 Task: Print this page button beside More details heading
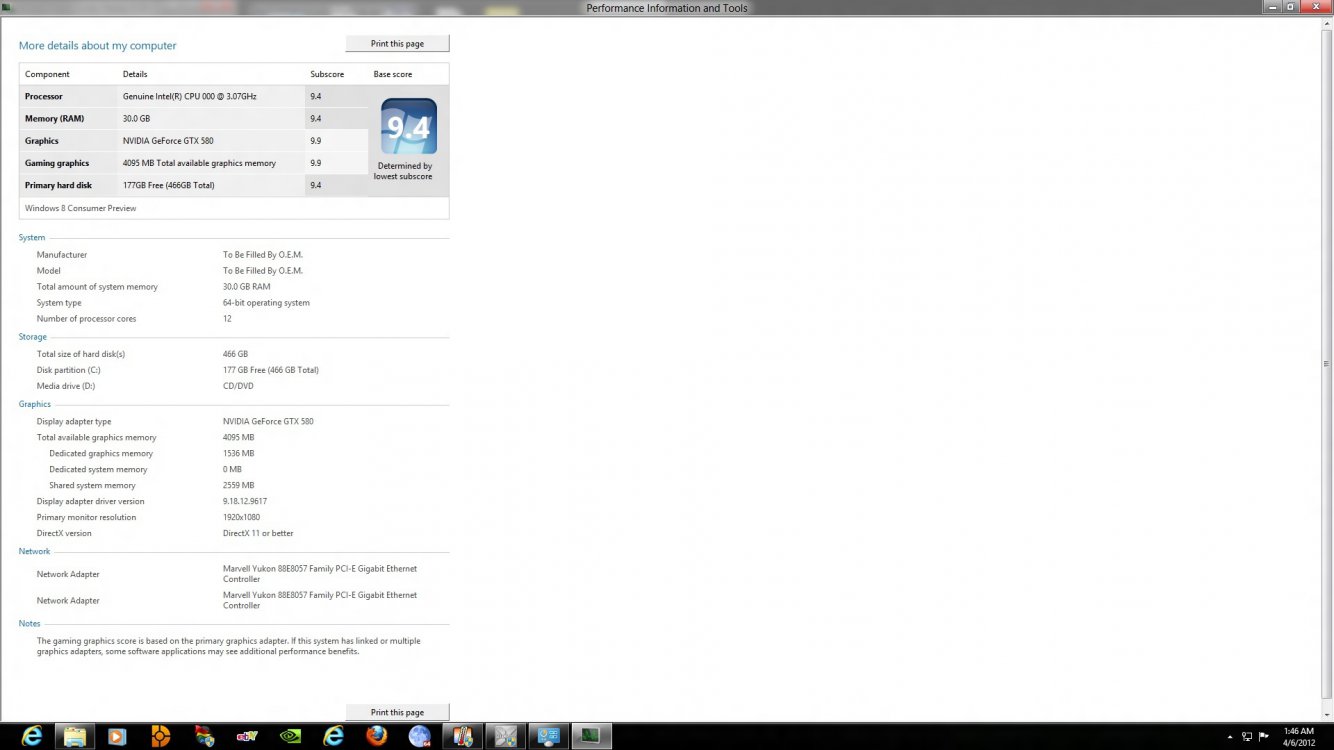[397, 44]
